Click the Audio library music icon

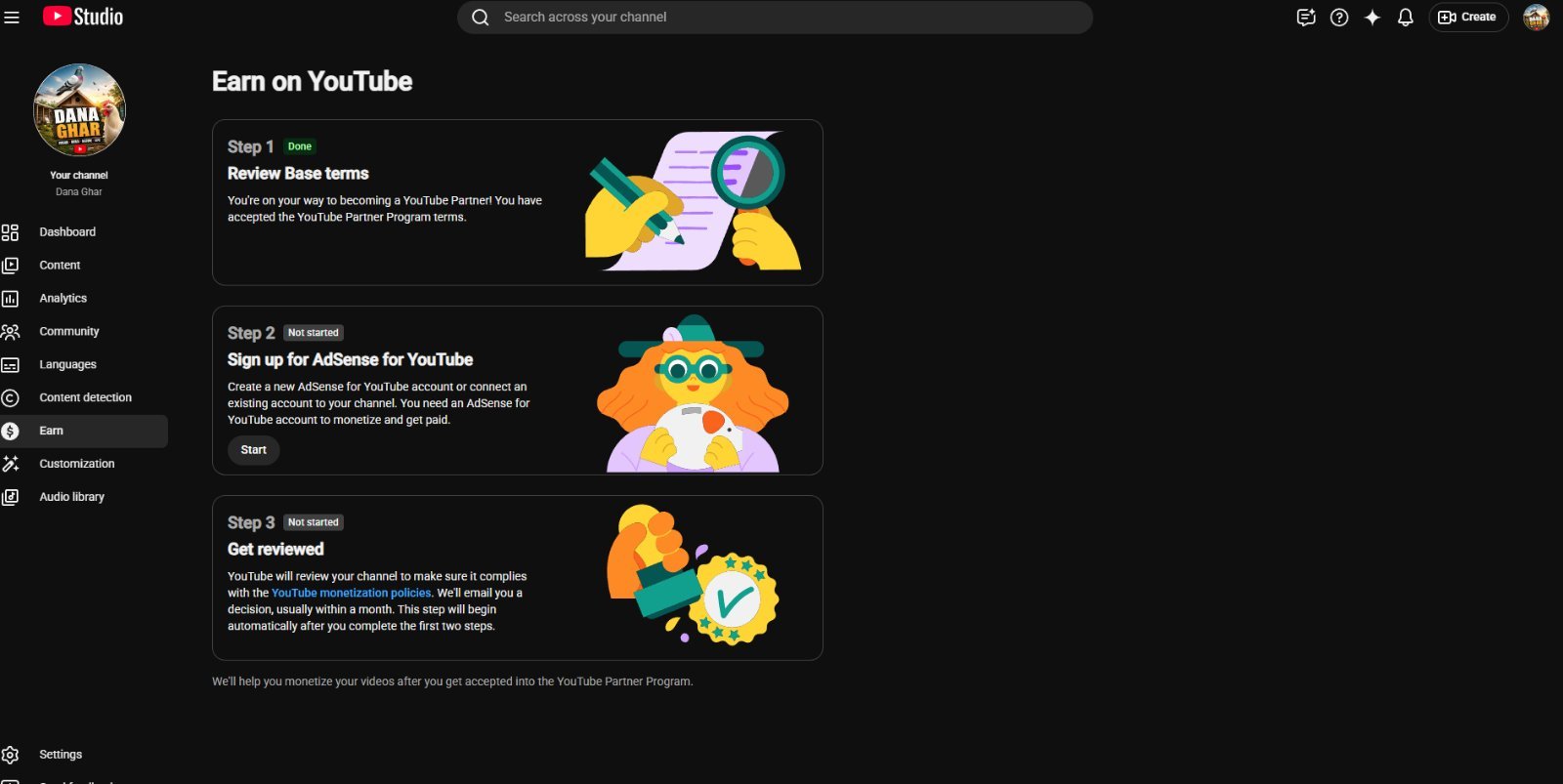(x=11, y=498)
